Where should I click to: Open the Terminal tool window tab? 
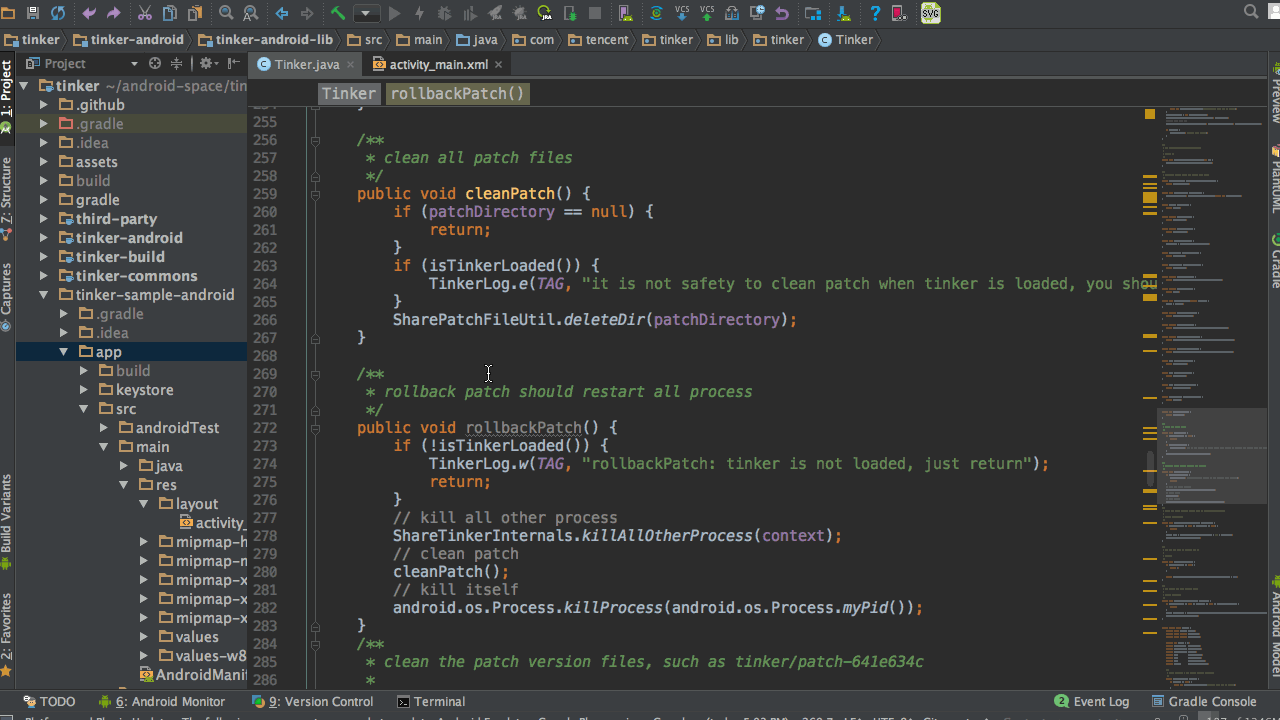click(430, 701)
